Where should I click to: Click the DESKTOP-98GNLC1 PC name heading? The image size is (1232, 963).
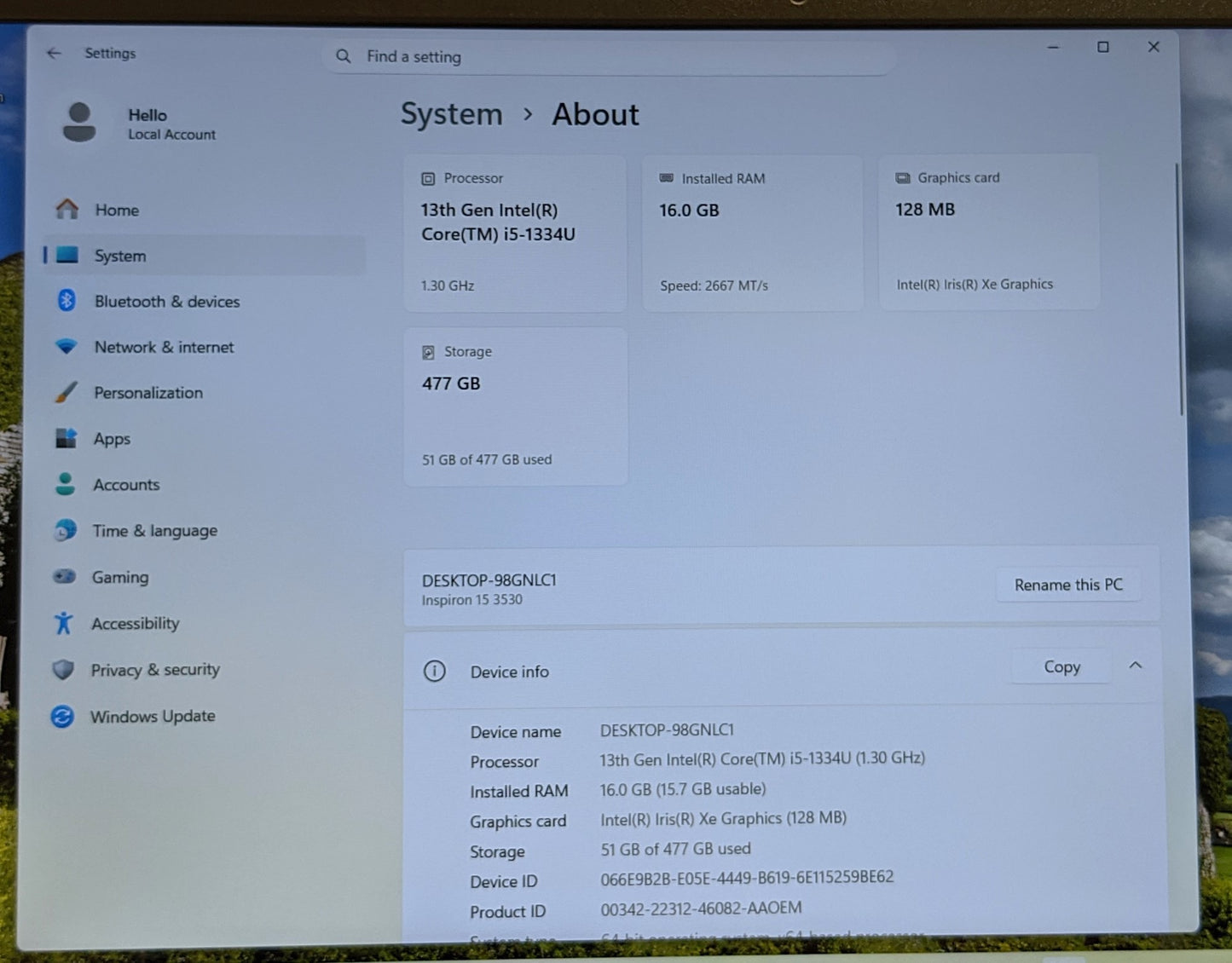tap(489, 580)
